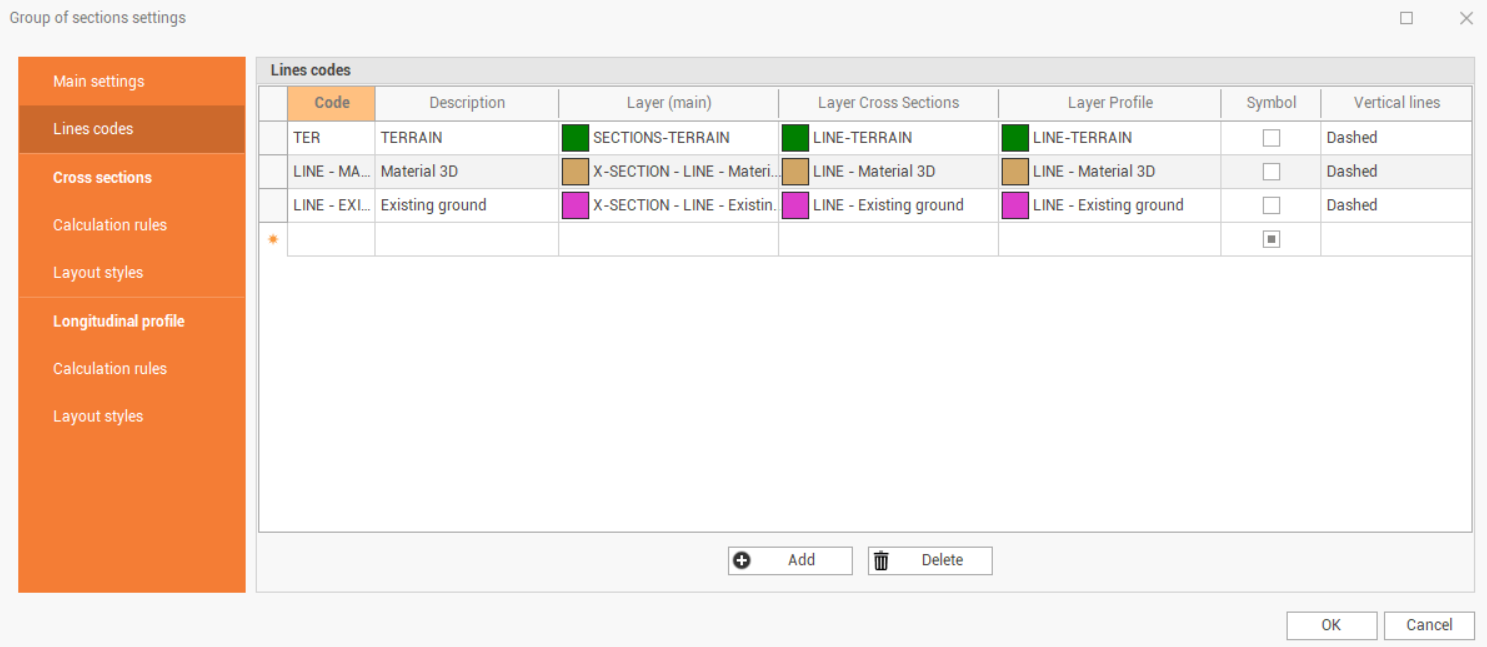1487x647 pixels.
Task: Click magenta swatch in Layer Profile column
Action: 1015,206
